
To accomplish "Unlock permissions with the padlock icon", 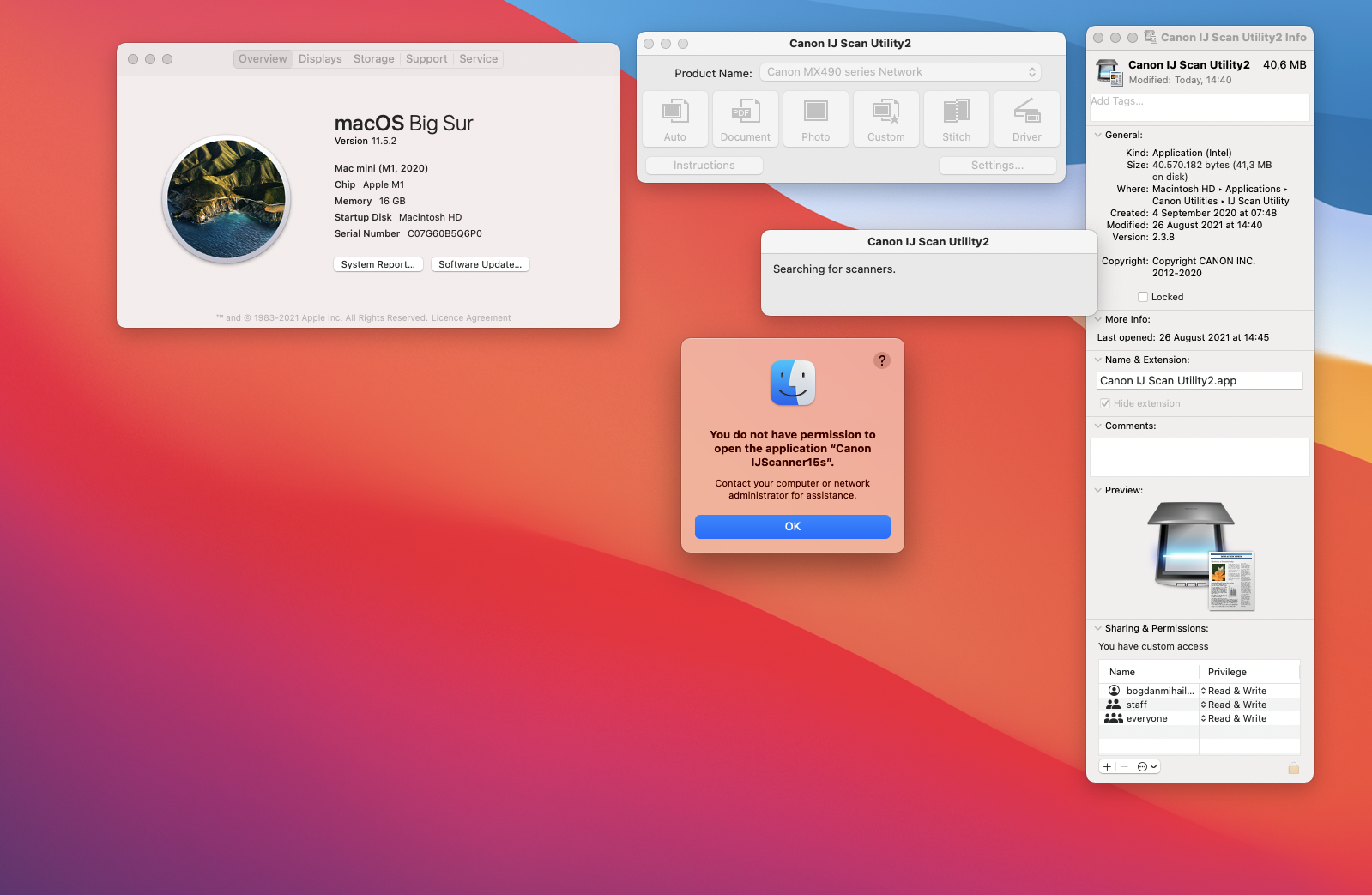I will click(1293, 767).
